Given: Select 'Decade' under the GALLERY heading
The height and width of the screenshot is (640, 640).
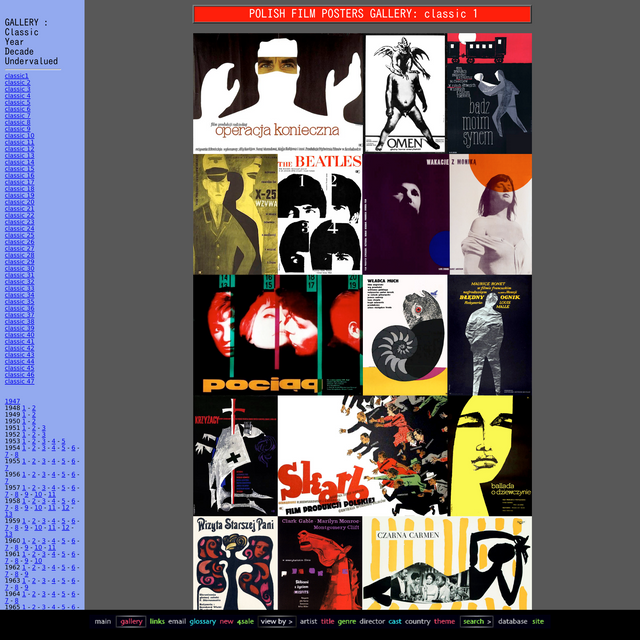Looking at the screenshot, I should click(x=19, y=52).
